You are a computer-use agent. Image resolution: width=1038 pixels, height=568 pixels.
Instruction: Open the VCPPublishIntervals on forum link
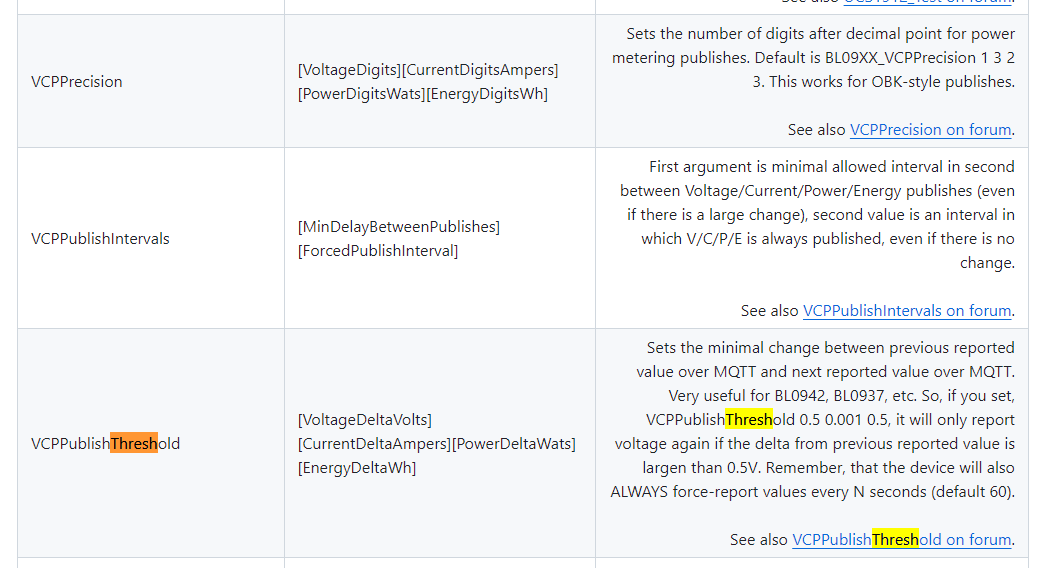click(906, 311)
